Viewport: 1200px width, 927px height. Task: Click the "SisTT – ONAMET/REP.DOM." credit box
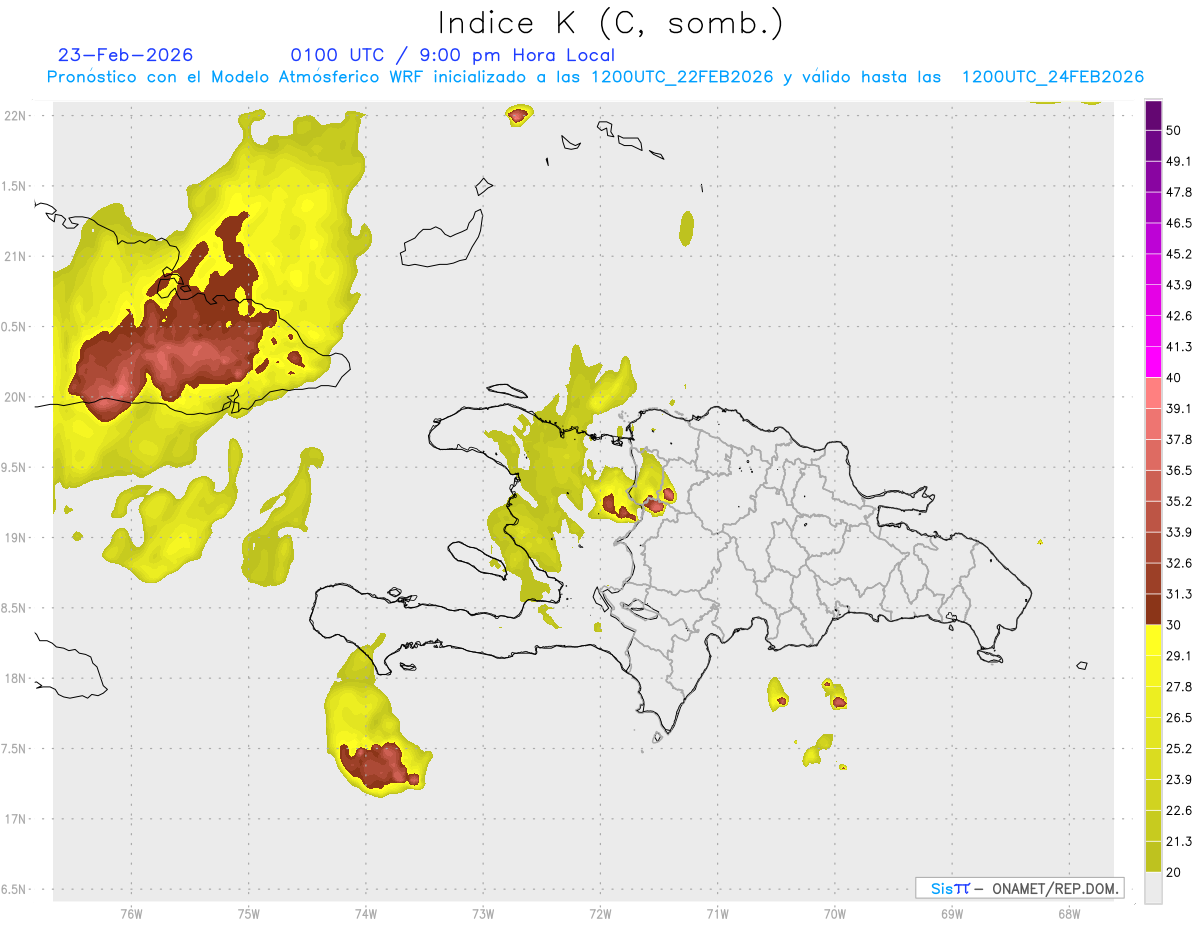tap(1019, 888)
